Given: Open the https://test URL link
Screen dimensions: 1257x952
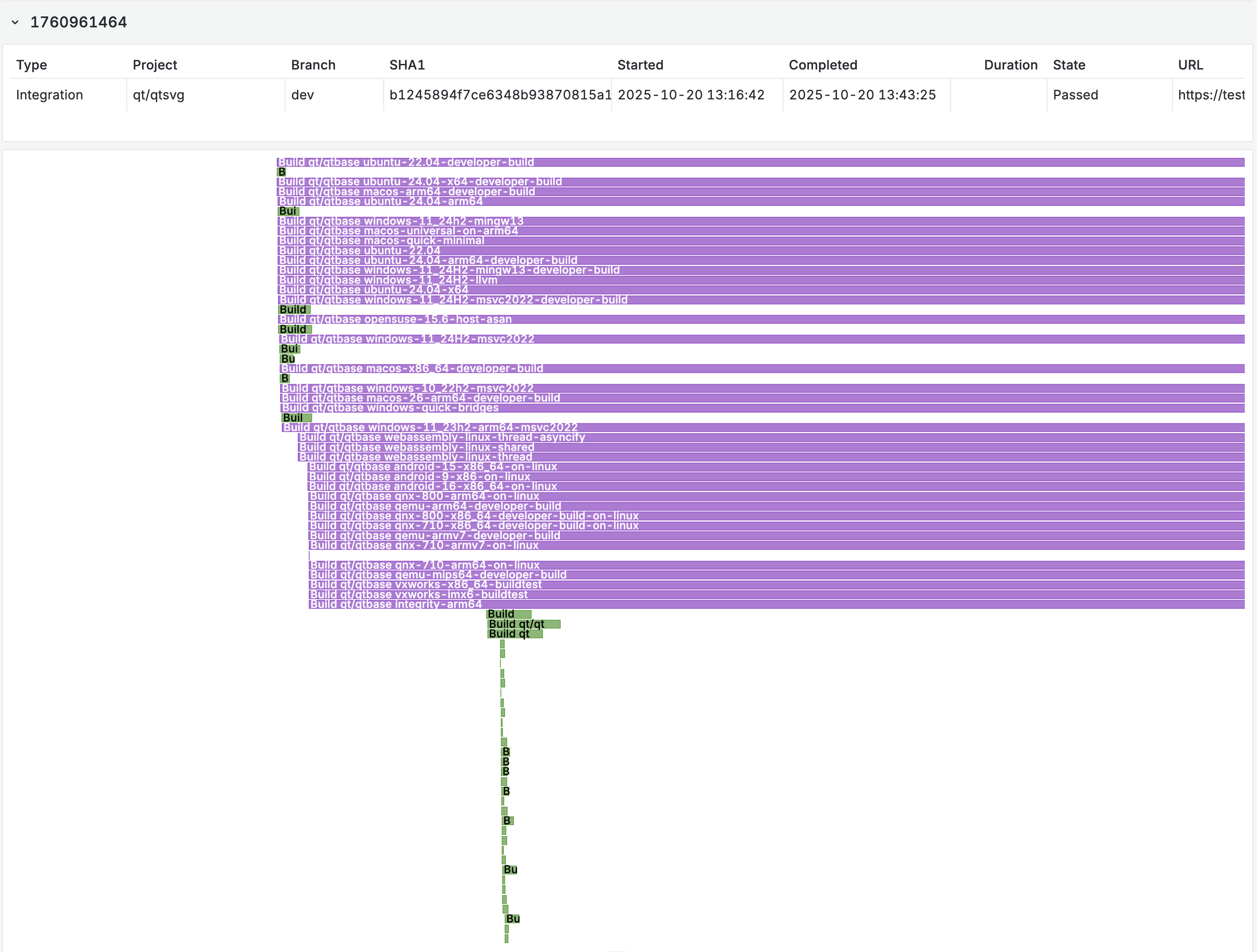Looking at the screenshot, I should (1210, 95).
